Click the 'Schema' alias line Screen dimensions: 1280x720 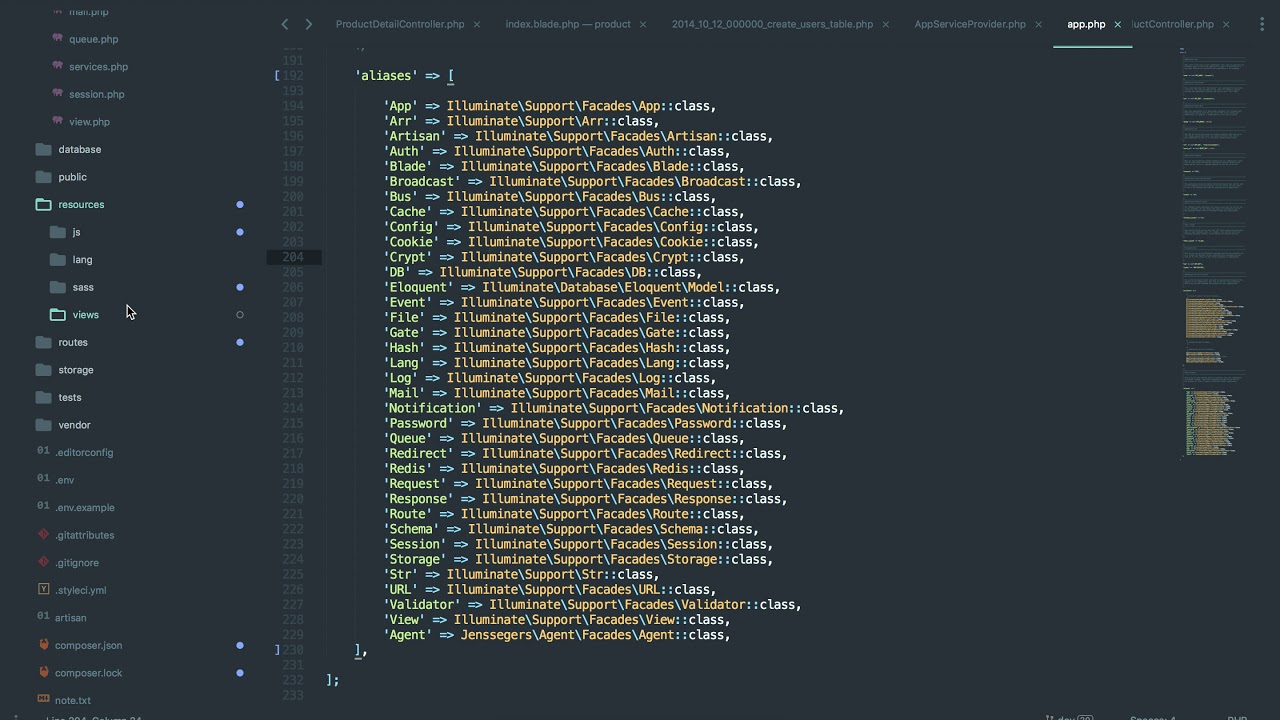(x=571, y=529)
